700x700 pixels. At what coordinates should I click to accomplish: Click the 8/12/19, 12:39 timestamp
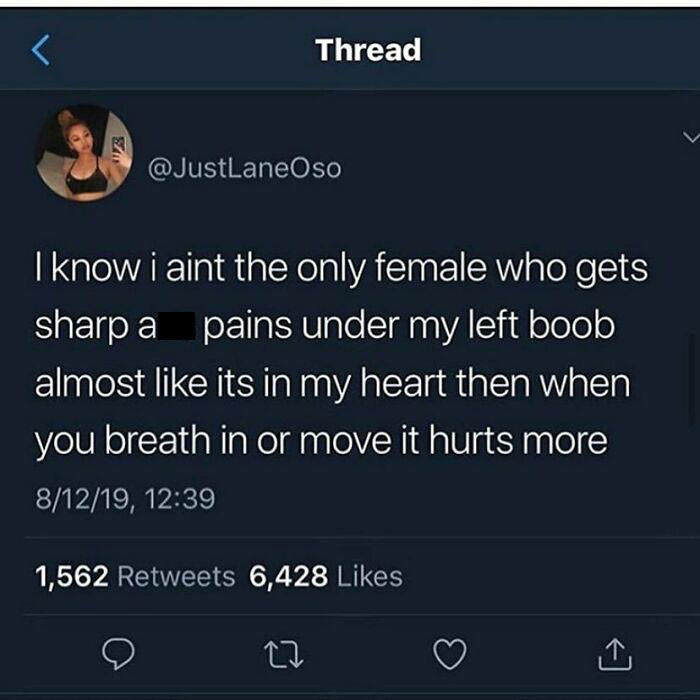coord(125,499)
